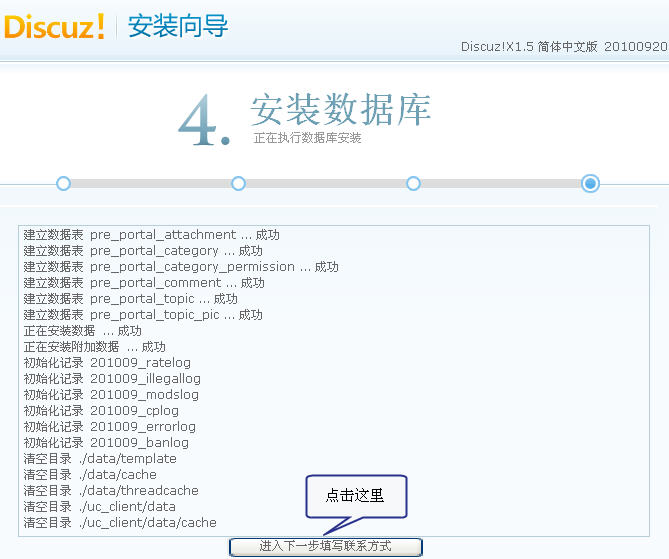
Task: Click the 201009_ratelog log line
Action: point(107,363)
